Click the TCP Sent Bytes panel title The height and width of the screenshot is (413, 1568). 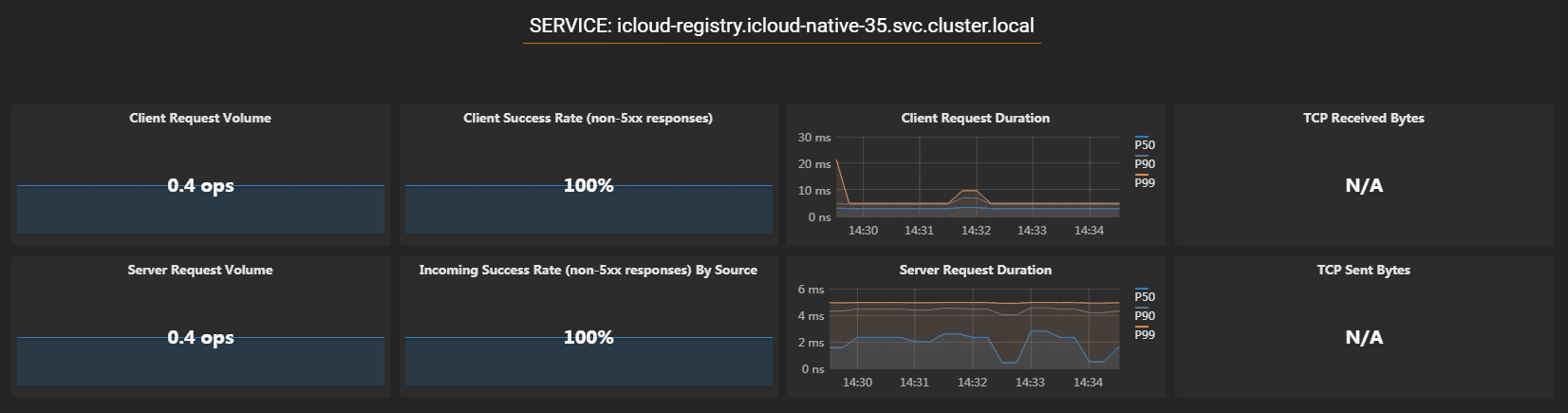click(1363, 271)
